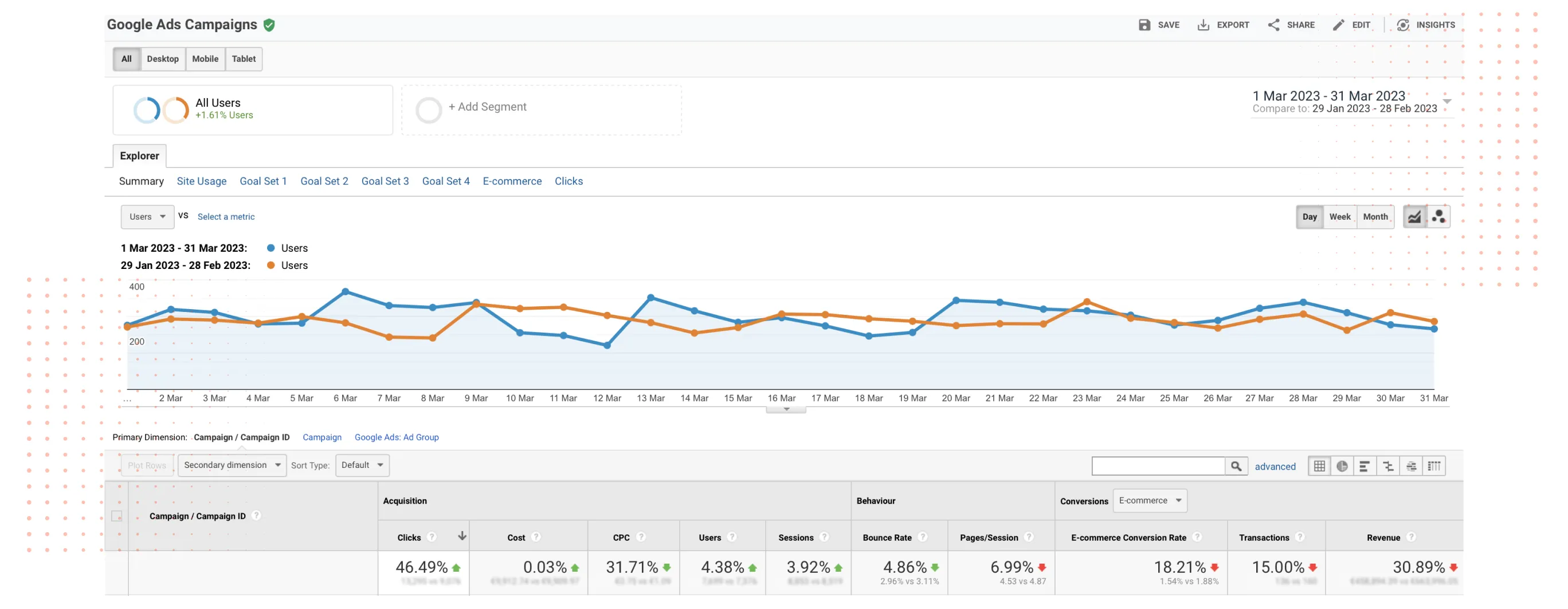Click the EXPORT download icon
The image size is (1568, 609).
click(1204, 25)
